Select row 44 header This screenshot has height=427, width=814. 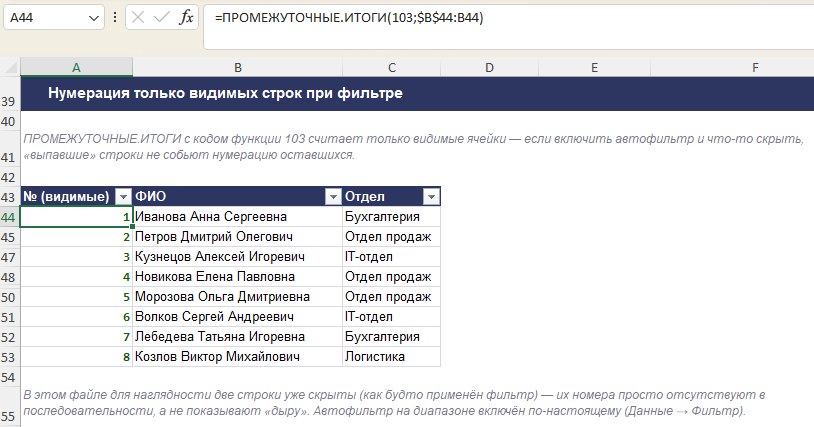coord(8,217)
